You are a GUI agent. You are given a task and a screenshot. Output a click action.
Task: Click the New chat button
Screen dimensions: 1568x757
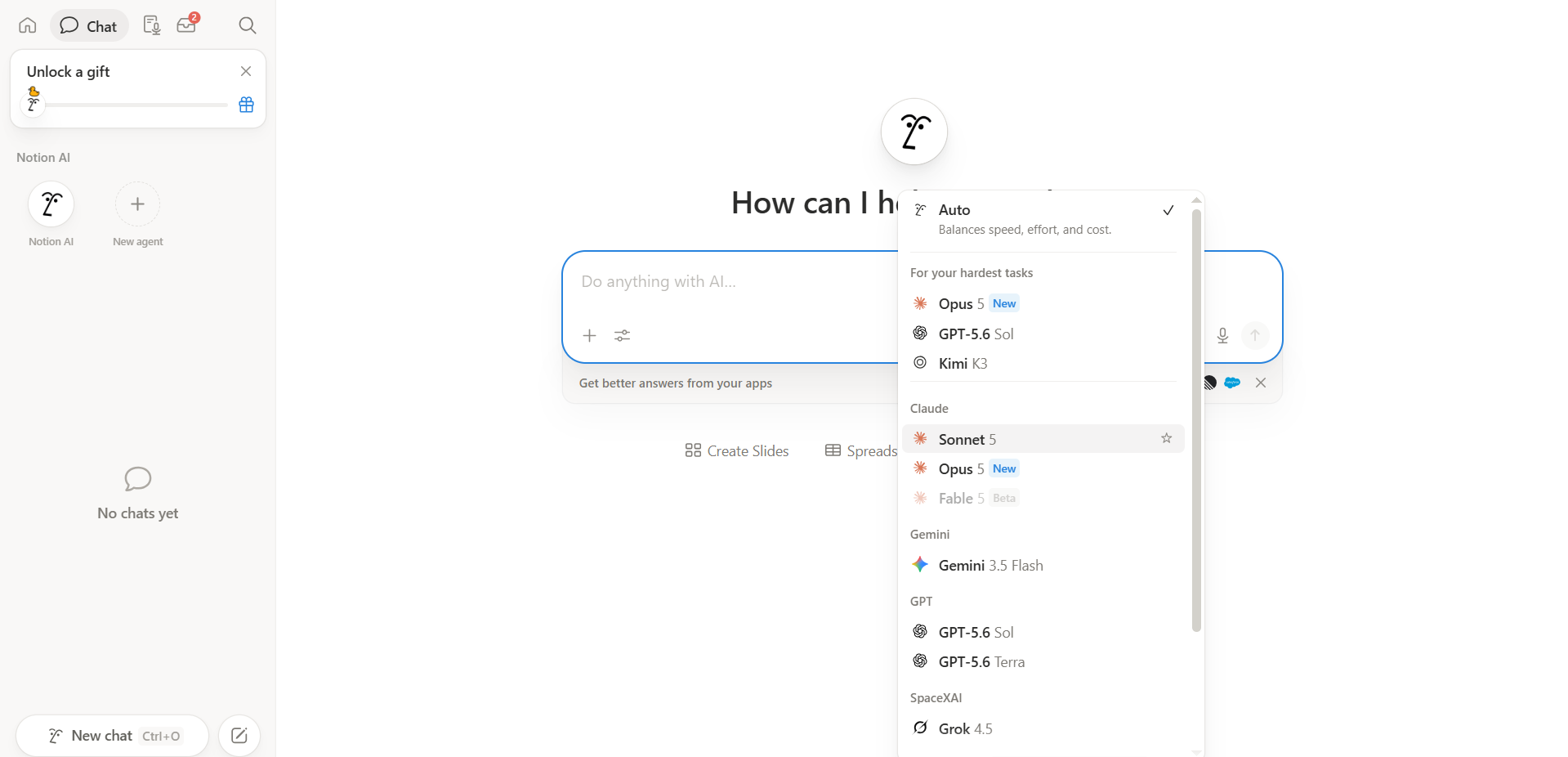112,736
